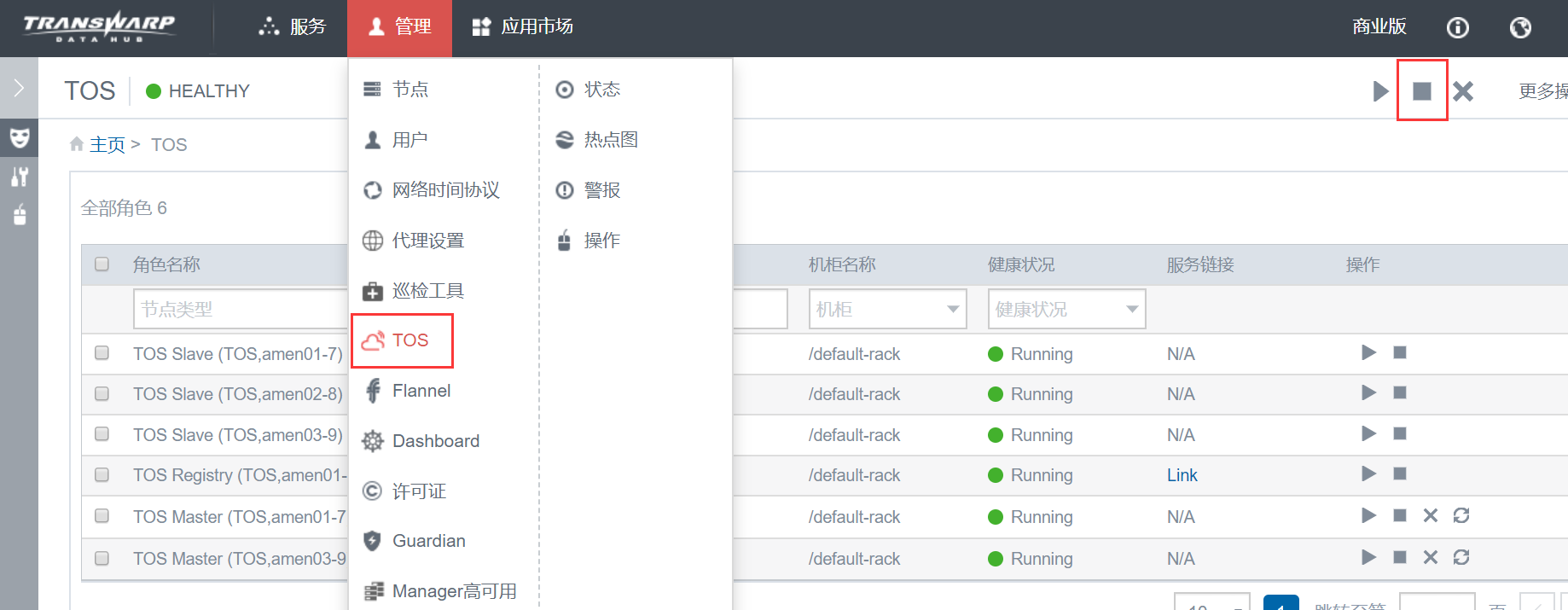This screenshot has width=1568, height=610.
Task: Click the mask icon in left sidebar
Action: [20, 137]
